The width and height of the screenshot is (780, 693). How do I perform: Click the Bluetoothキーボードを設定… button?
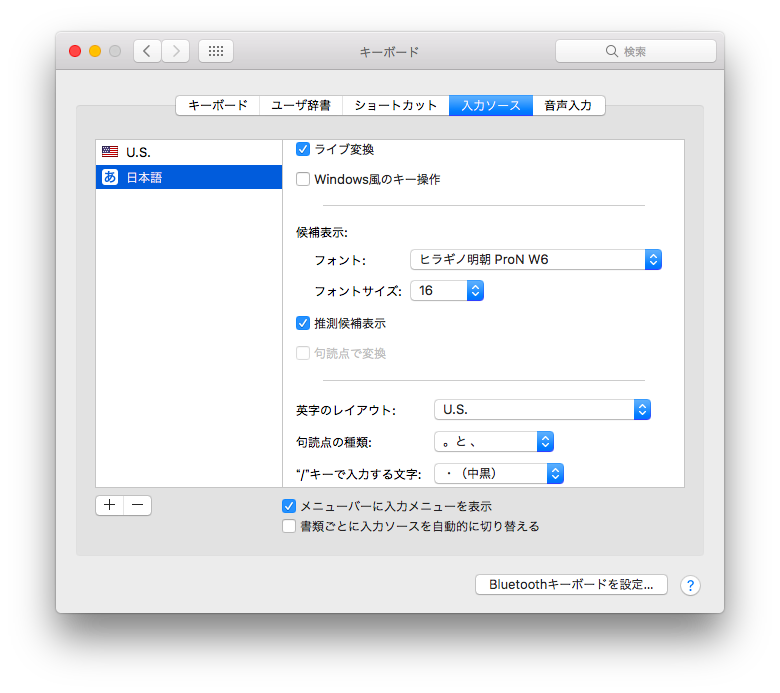(x=571, y=585)
